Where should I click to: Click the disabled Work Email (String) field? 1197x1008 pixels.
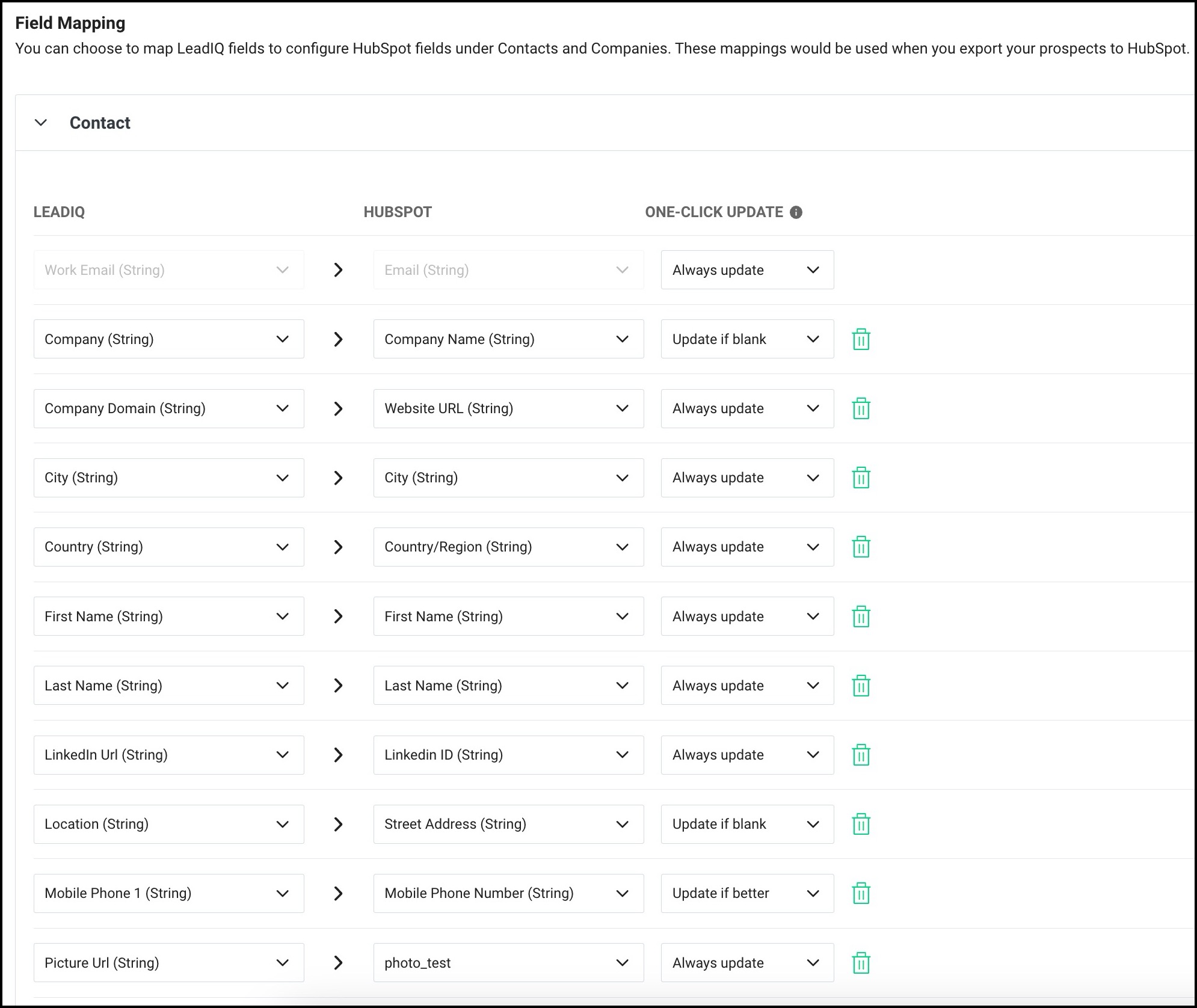pyautogui.click(x=169, y=270)
